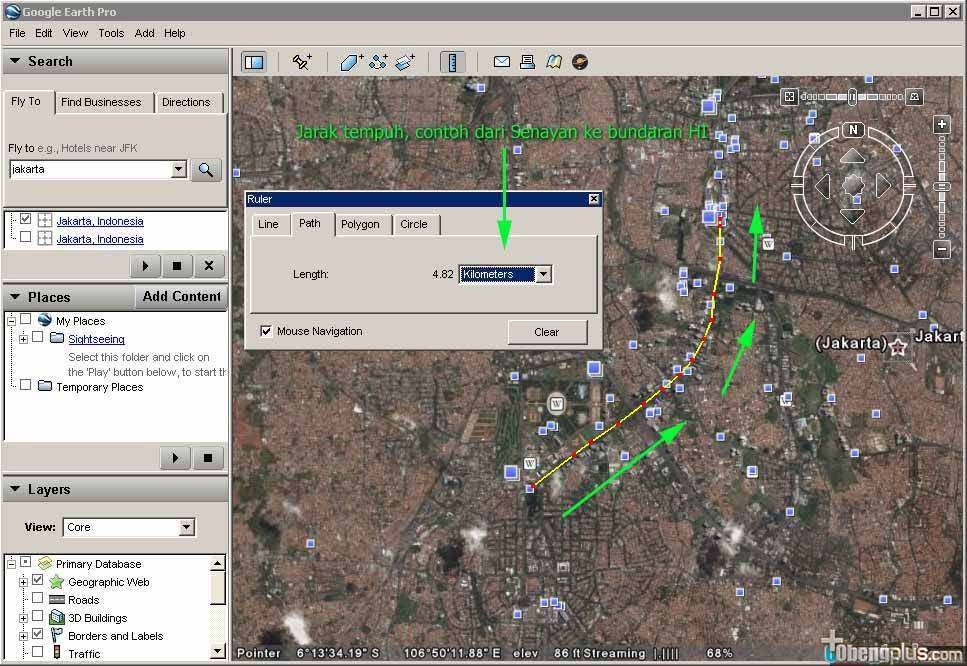
Task: Open the File menu
Action: pos(17,33)
